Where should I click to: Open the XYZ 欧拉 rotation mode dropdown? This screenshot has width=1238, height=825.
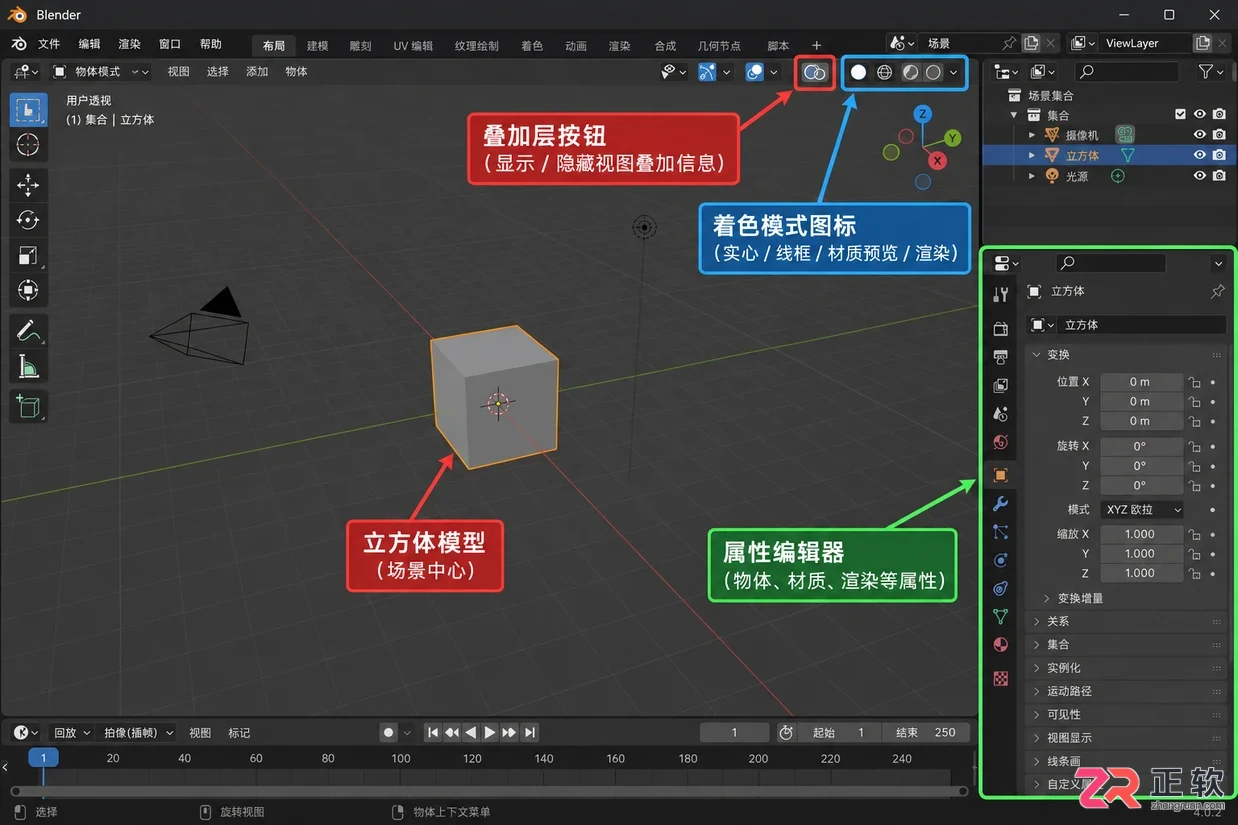(x=1141, y=510)
